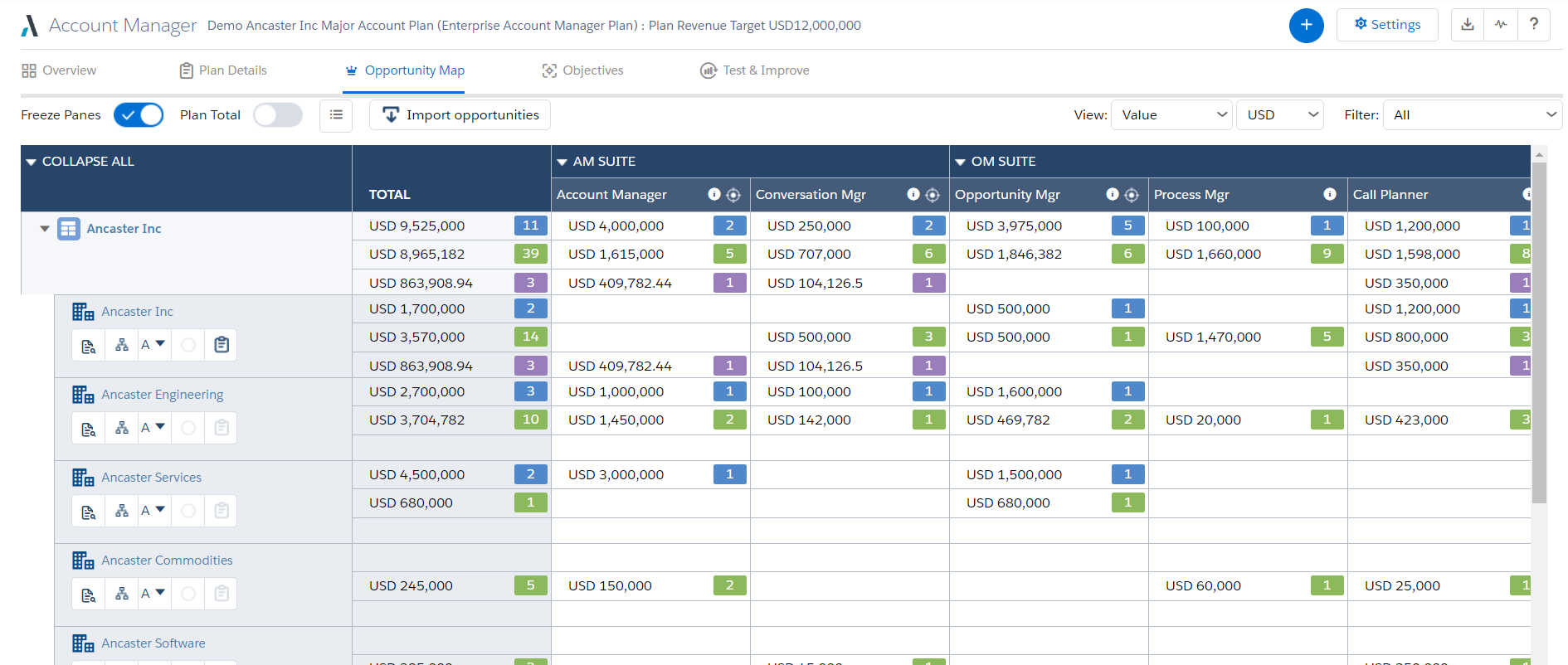Click the Import opportunities button

pyautogui.click(x=460, y=115)
